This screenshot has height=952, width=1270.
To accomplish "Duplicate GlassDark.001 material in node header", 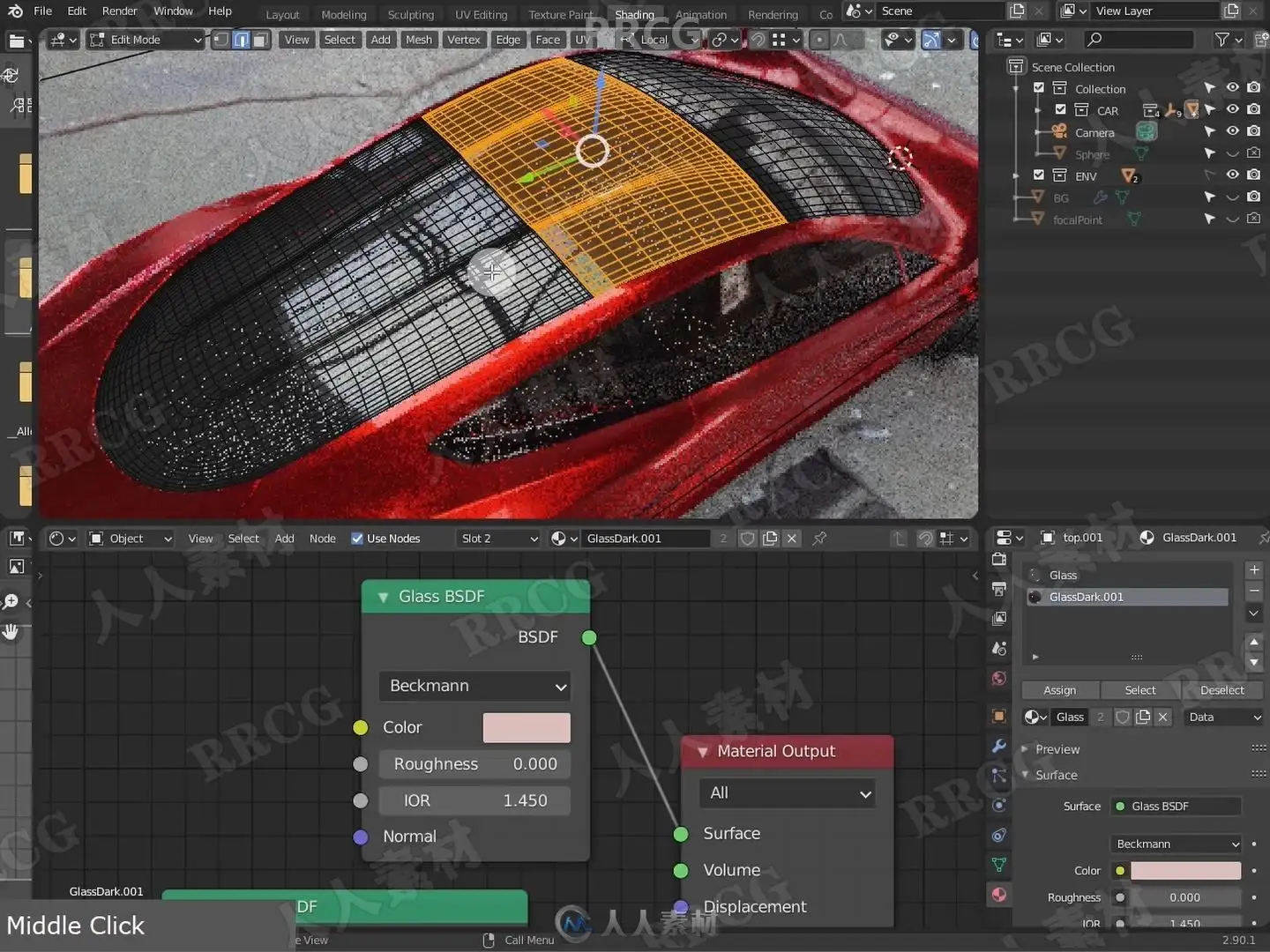I will coord(770,539).
